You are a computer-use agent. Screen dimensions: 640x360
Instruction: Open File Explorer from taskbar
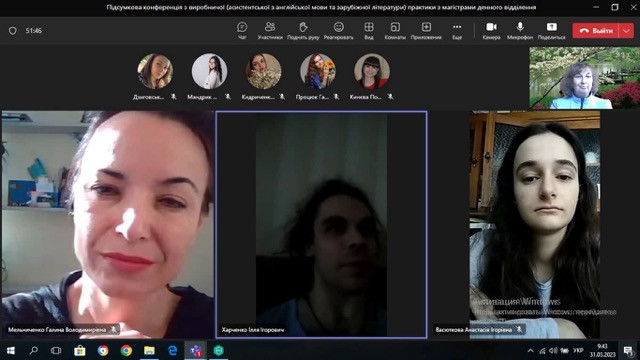pos(149,350)
